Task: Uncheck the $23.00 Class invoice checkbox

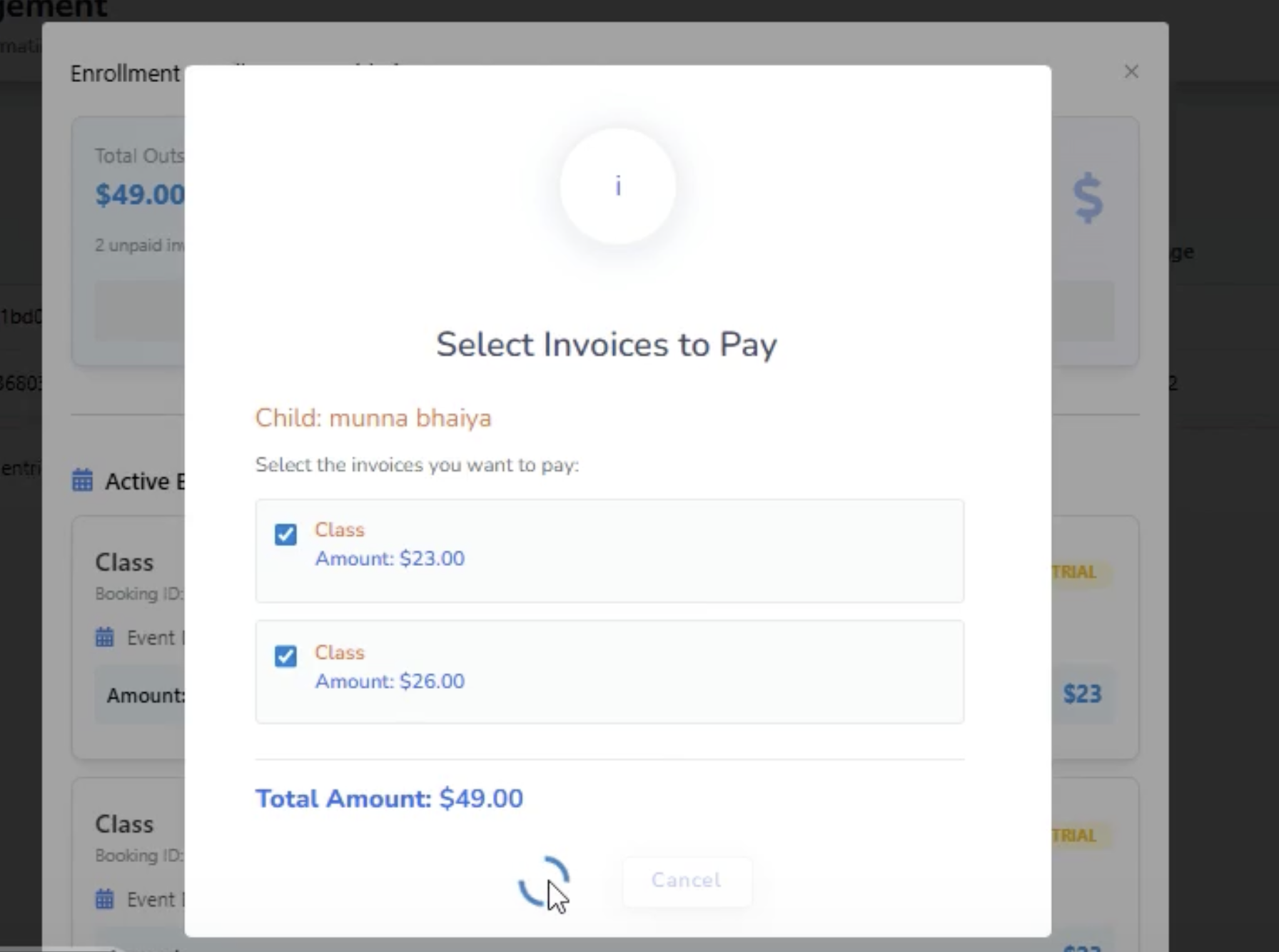Action: [285, 534]
